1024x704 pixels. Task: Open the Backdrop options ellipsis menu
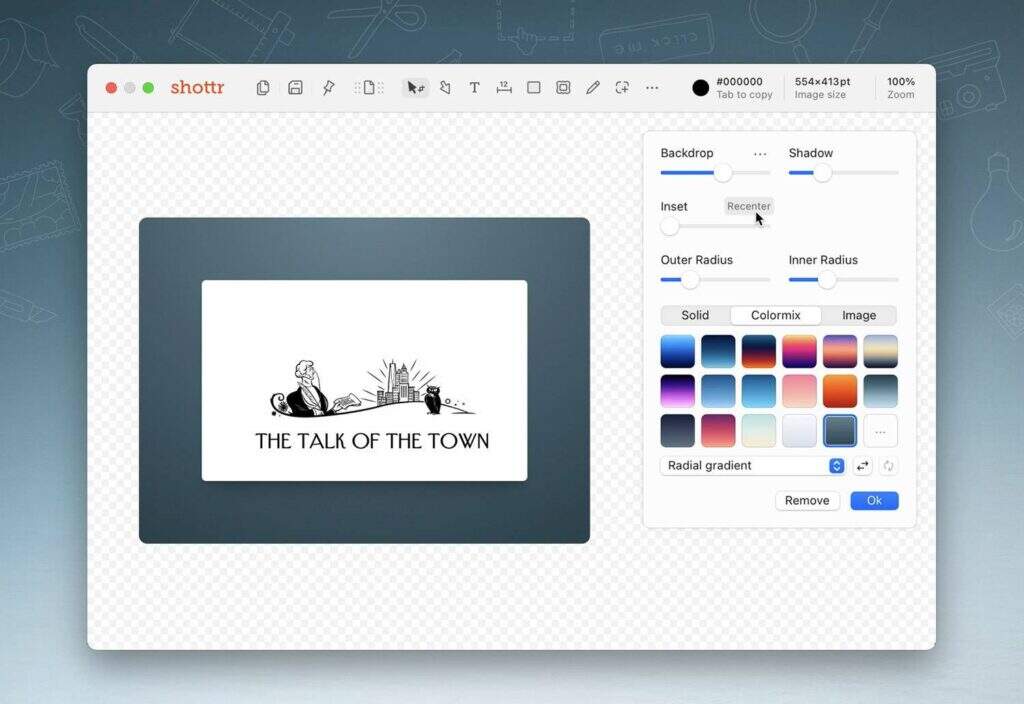coord(760,154)
